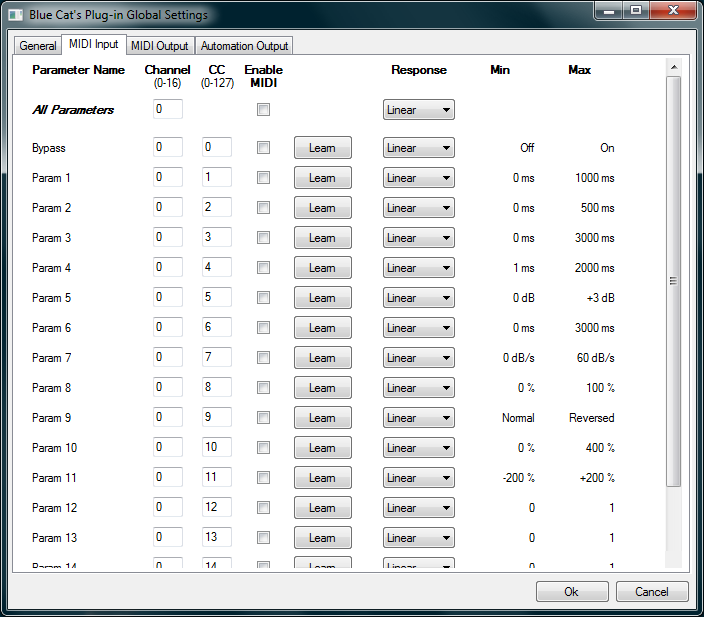704x617 pixels.
Task: Click Param 10 CC field showing 10
Action: click(x=216, y=447)
